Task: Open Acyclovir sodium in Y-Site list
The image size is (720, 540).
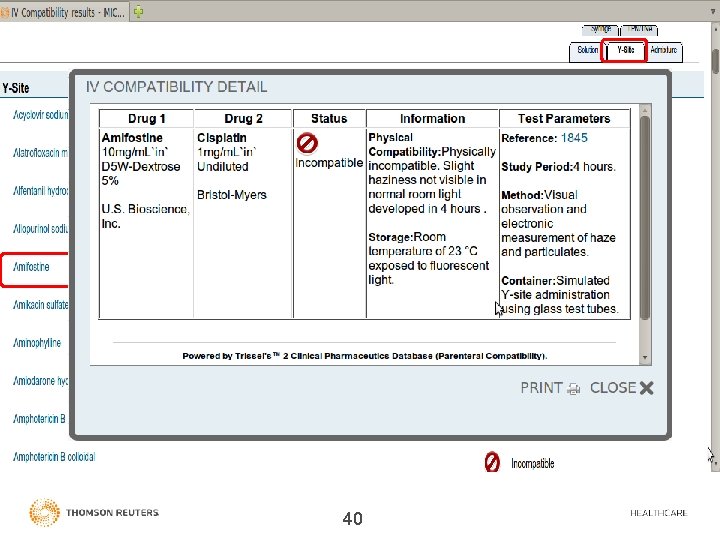Action: 40,115
